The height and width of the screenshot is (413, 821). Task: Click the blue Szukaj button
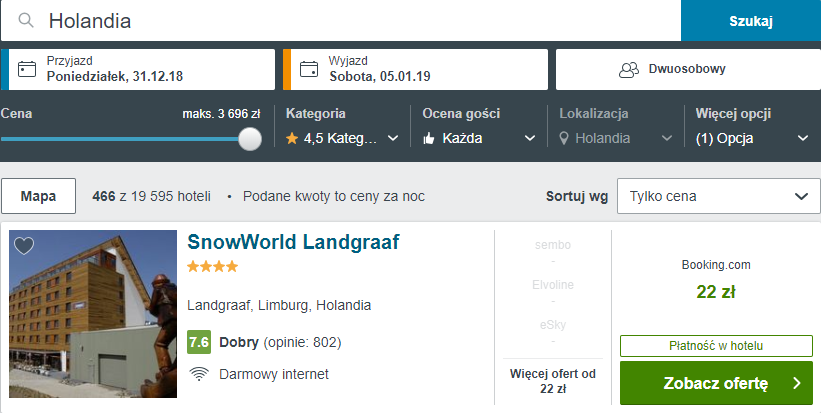click(x=751, y=20)
